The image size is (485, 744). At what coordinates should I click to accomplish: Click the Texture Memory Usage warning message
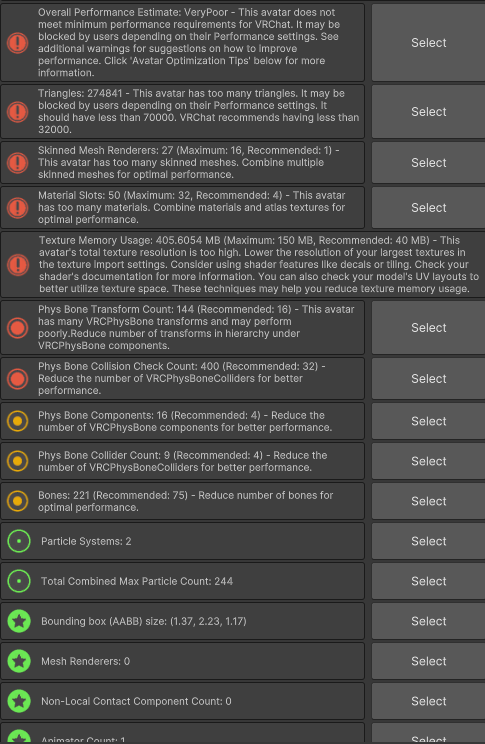click(259, 265)
